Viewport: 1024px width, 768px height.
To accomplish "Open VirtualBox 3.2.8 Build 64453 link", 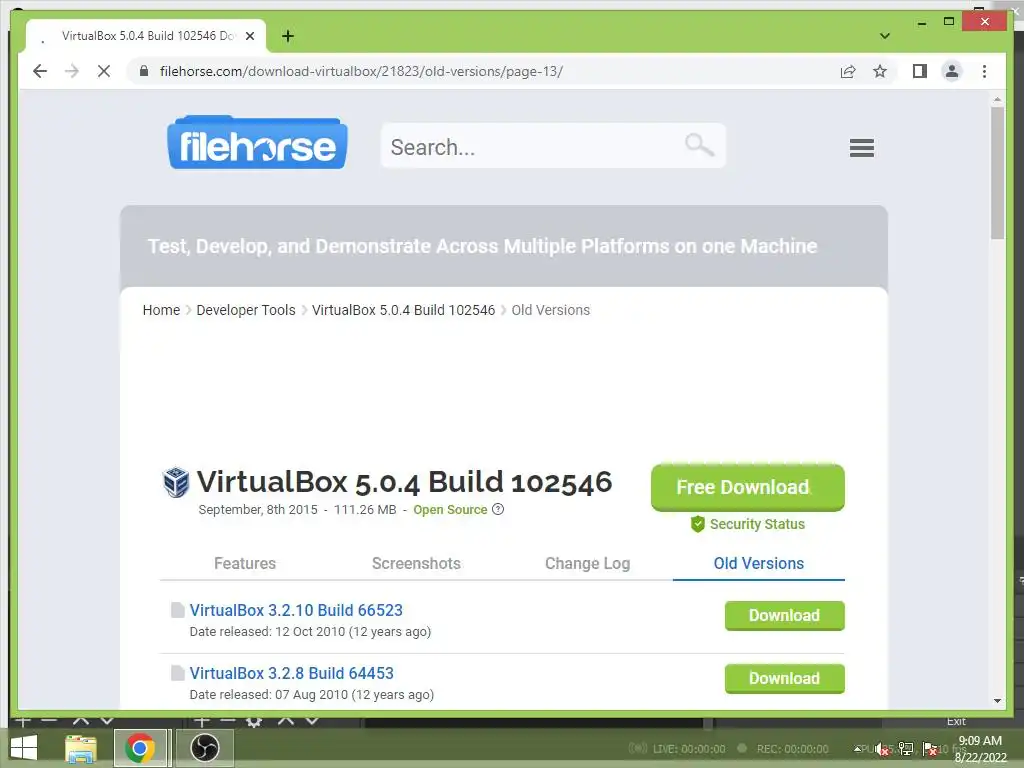I will click(291, 673).
